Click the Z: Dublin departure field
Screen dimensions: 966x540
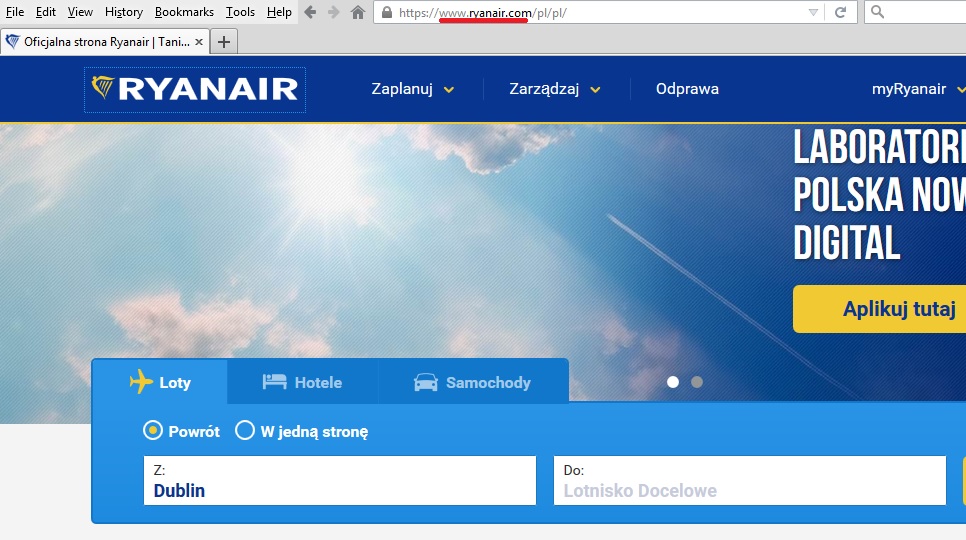[340, 480]
